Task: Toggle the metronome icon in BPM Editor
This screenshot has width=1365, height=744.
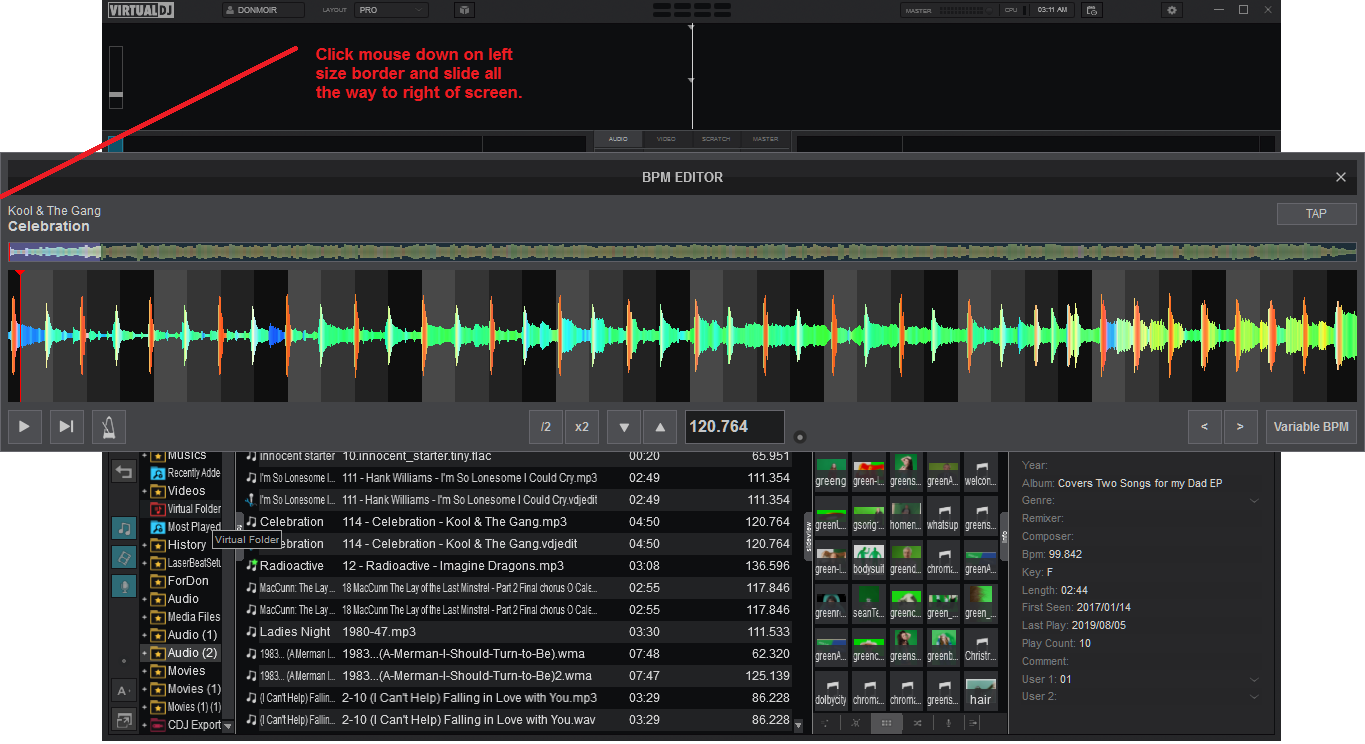Action: pyautogui.click(x=108, y=427)
